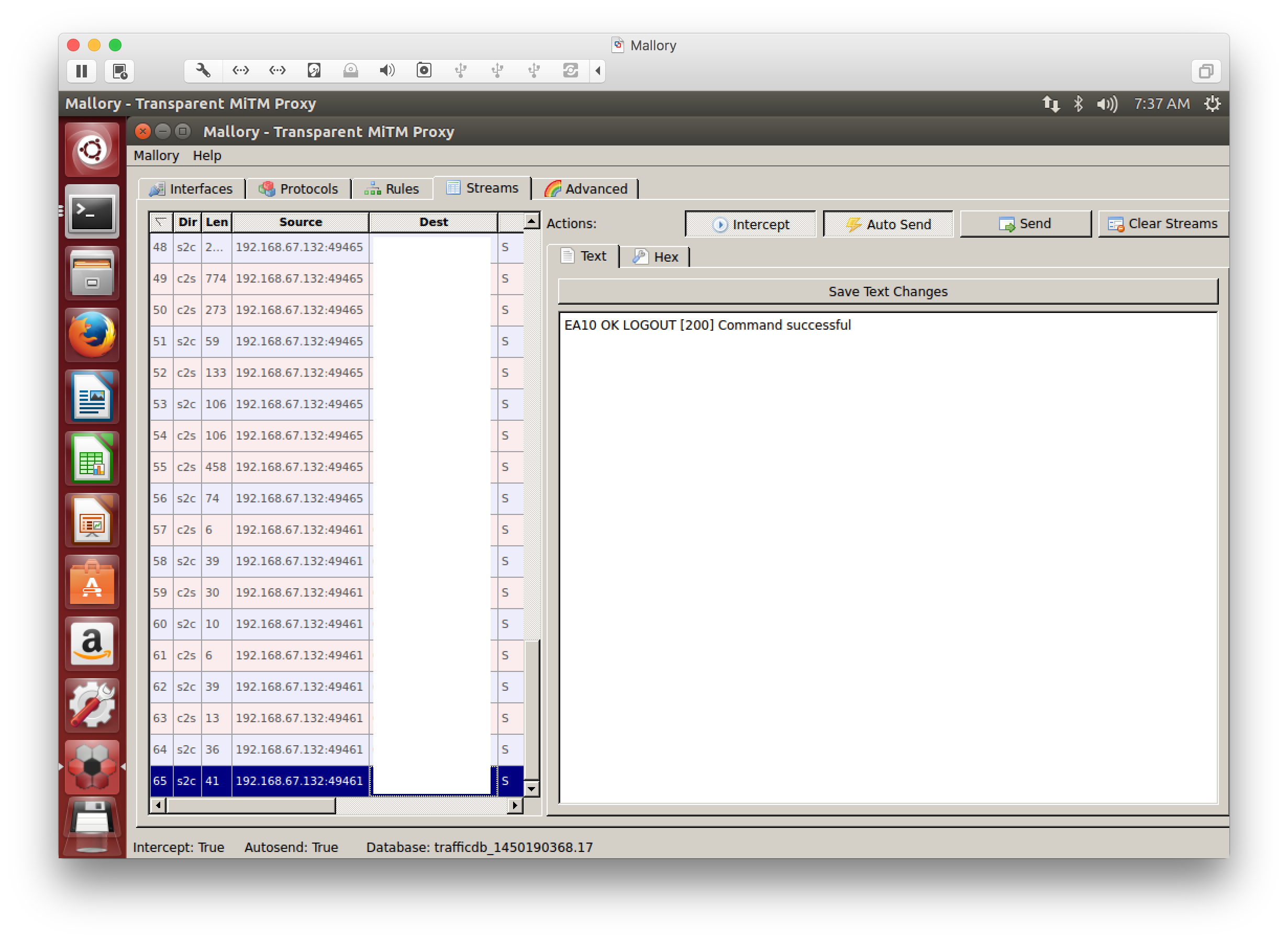
Task: Open the network indicator in top panel
Action: point(1051,104)
